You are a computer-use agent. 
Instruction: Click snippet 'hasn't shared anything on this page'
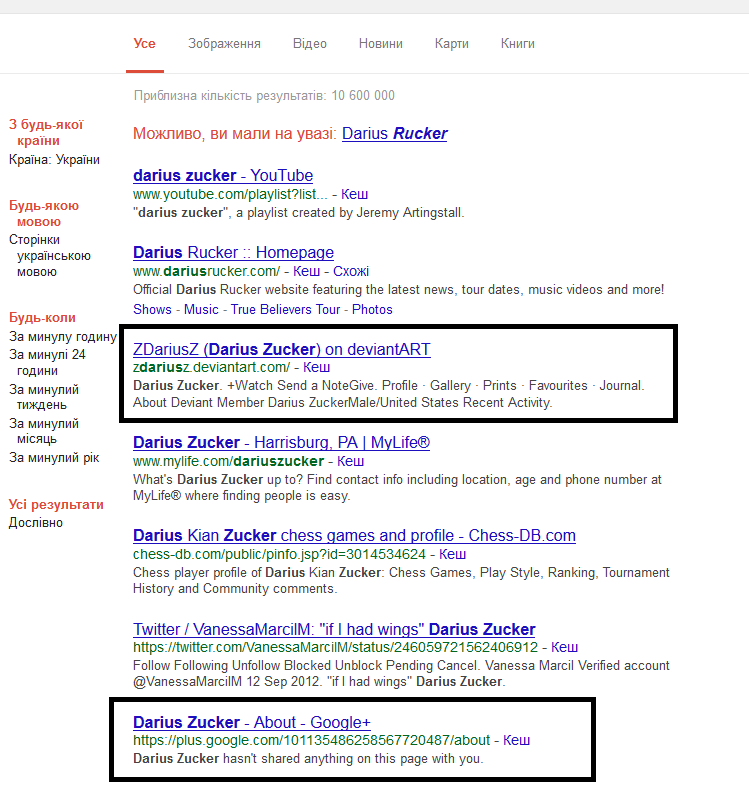[308, 759]
